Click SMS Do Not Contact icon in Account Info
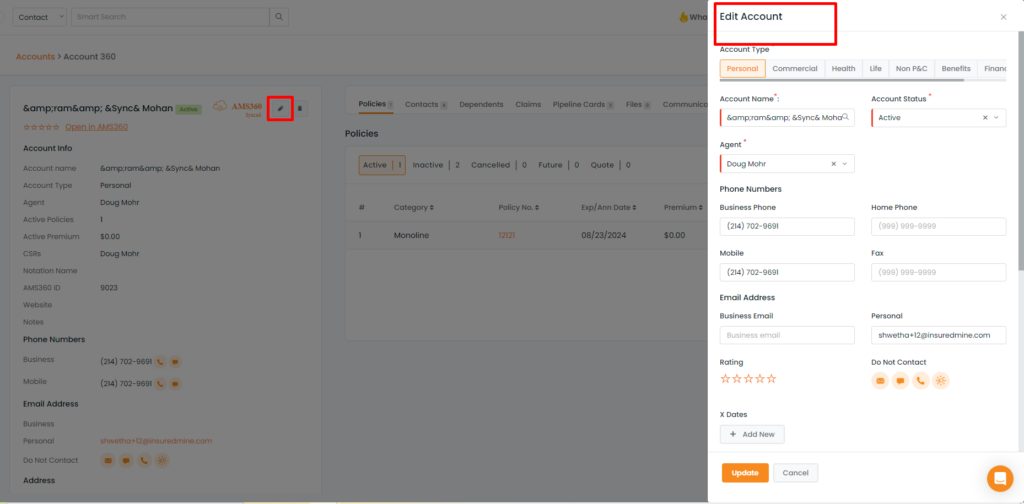Image resolution: width=1024 pixels, height=504 pixels. click(126, 460)
